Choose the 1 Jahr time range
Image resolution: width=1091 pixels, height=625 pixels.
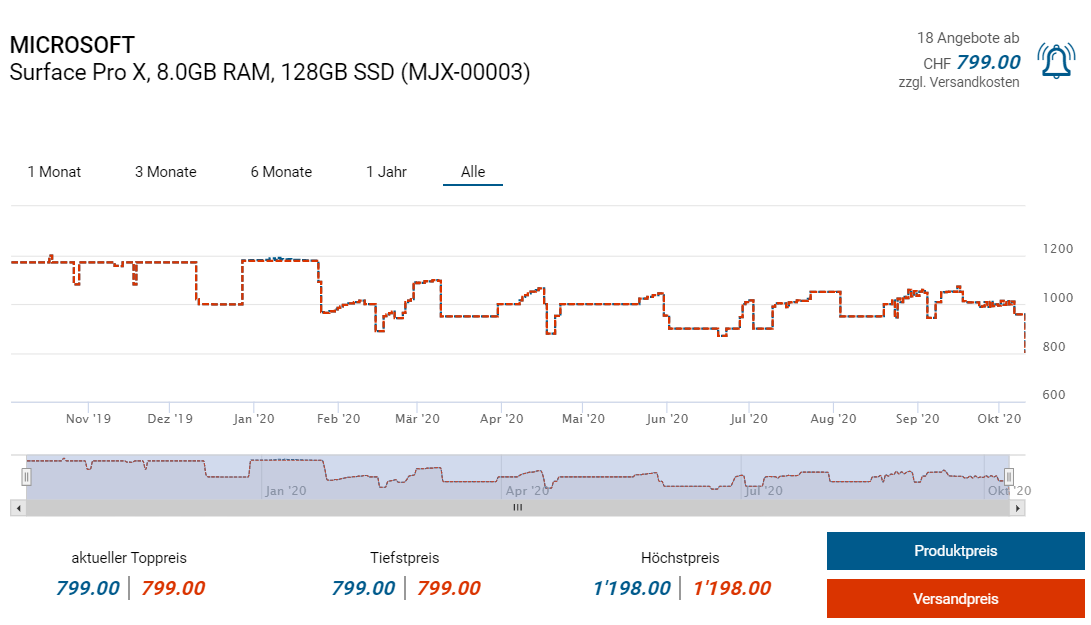[x=386, y=172]
